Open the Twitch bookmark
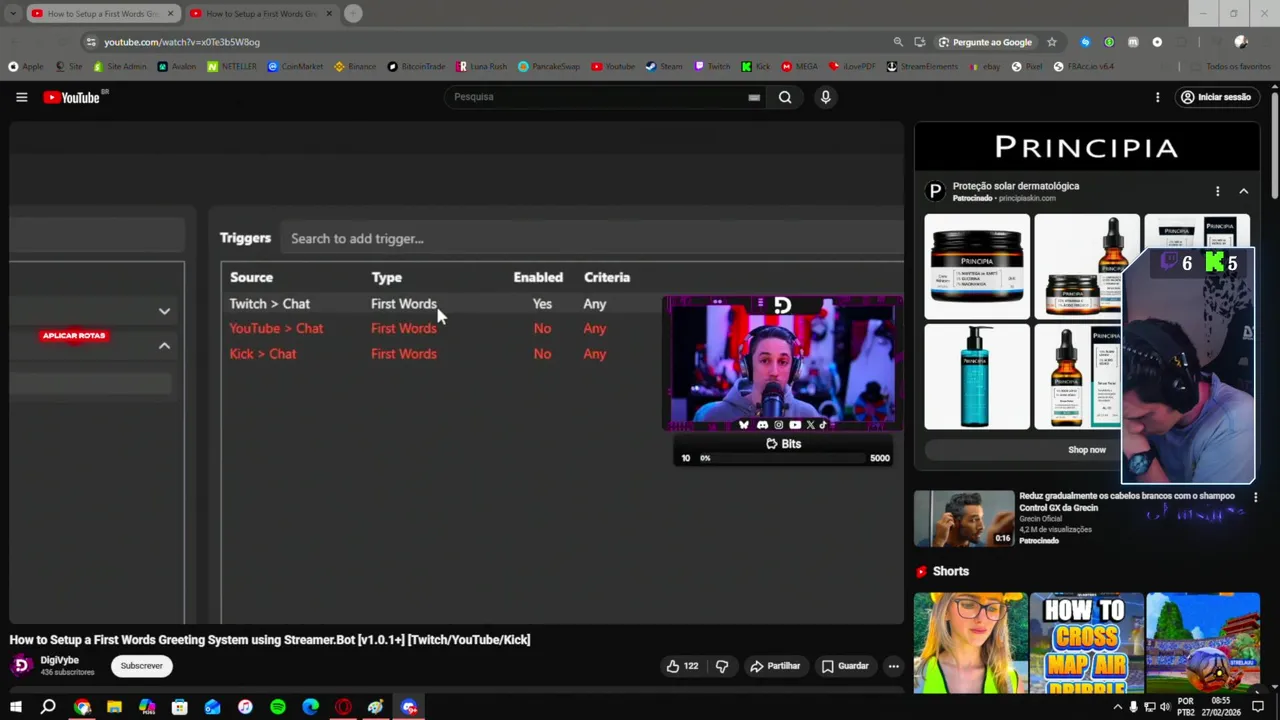 tap(712, 67)
